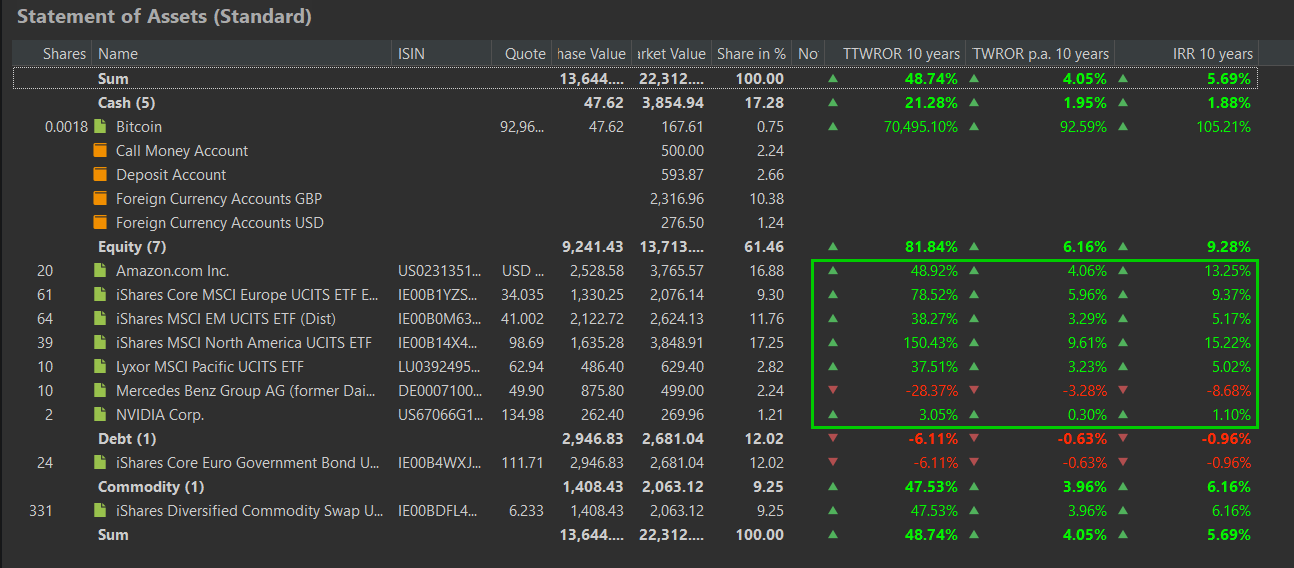Viewport: 1294px width, 568px height.
Task: Select the bottom Sum row
Action: (635, 535)
